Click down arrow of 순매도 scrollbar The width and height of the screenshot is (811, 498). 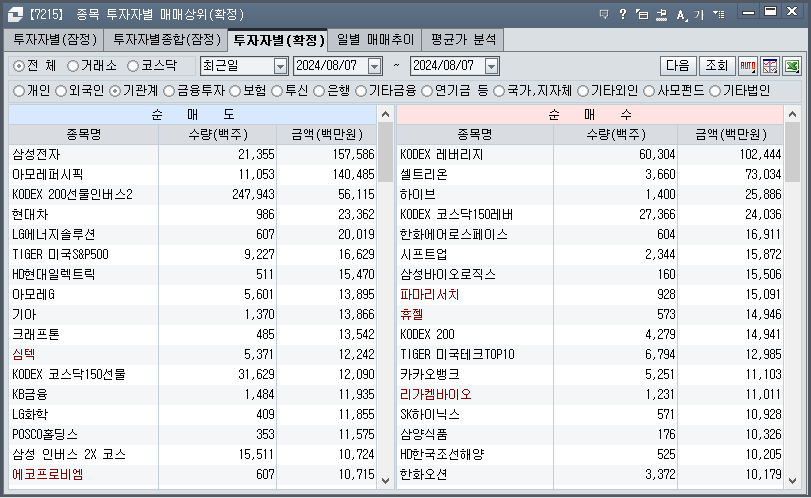385,480
